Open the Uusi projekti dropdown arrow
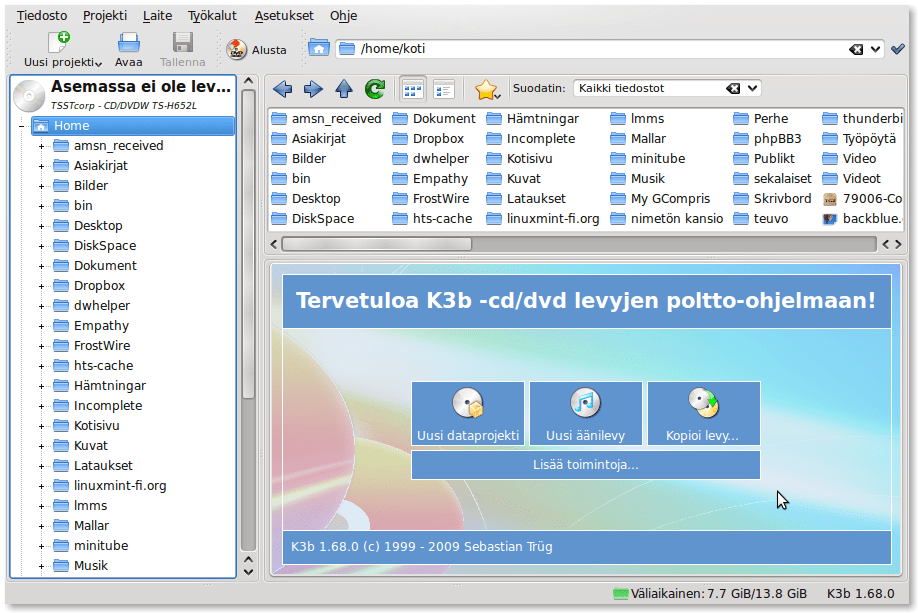Image resolution: width=918 pixels, height=613 pixels. click(98, 63)
